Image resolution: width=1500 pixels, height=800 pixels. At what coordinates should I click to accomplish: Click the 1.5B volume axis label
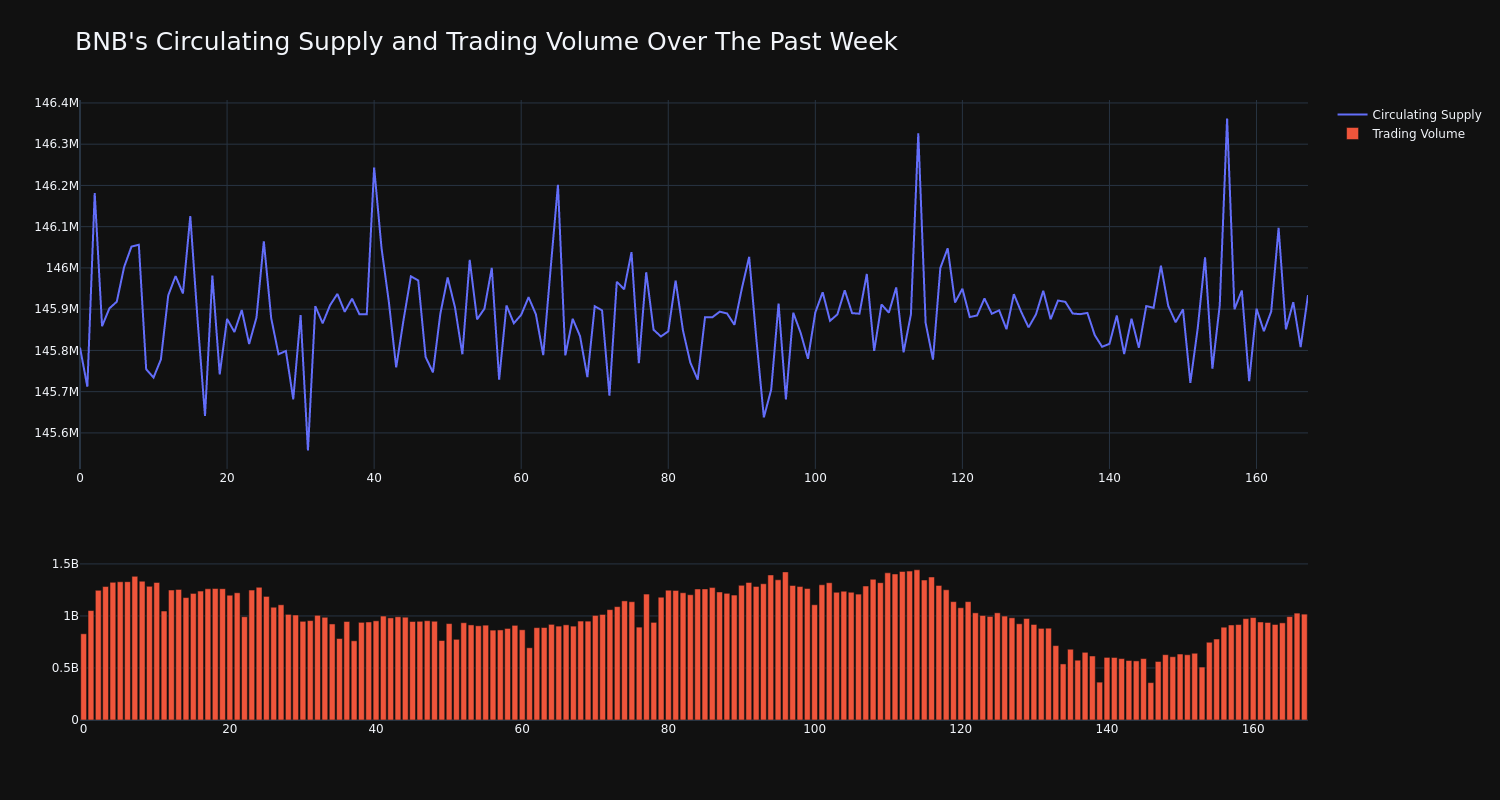tap(65, 564)
